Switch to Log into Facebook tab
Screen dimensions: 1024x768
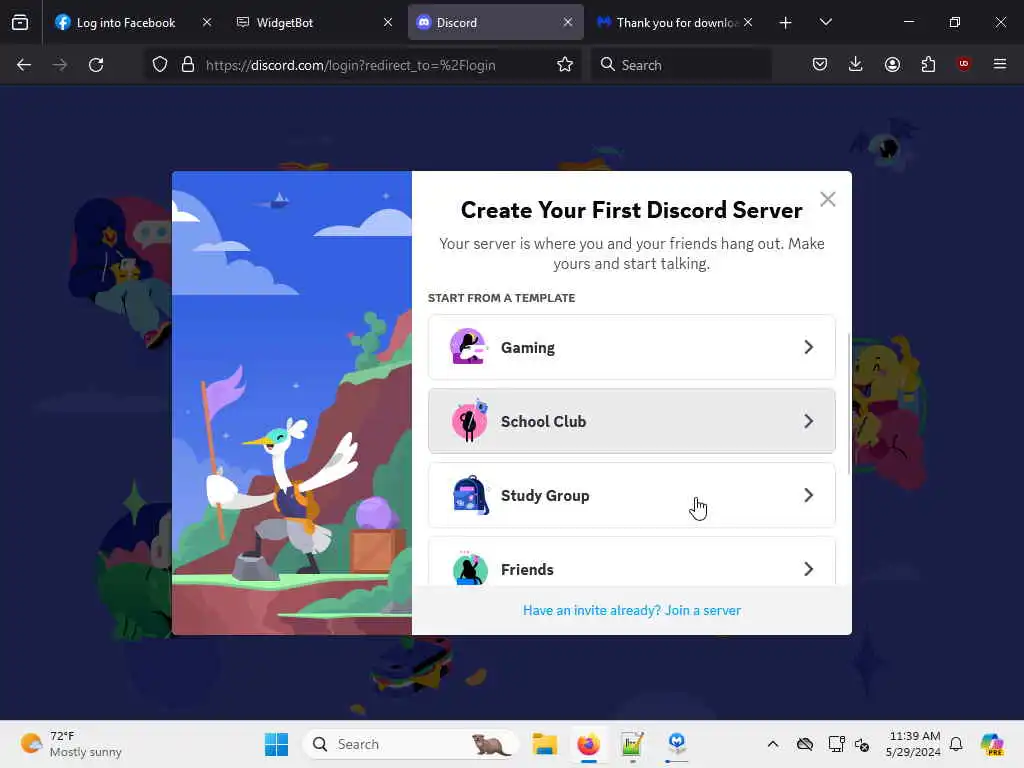(125, 23)
